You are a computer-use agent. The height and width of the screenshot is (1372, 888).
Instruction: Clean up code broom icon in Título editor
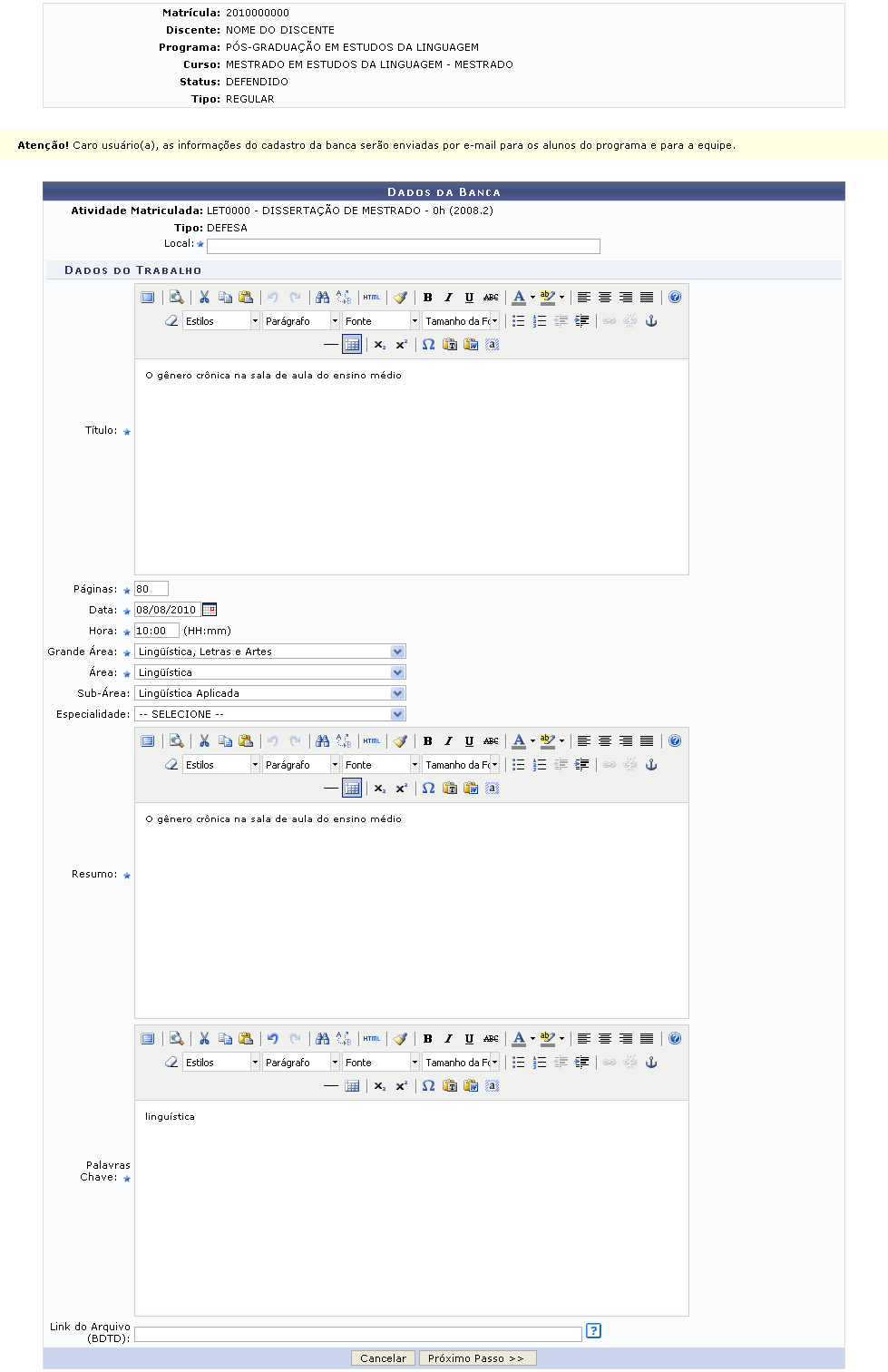coord(400,298)
